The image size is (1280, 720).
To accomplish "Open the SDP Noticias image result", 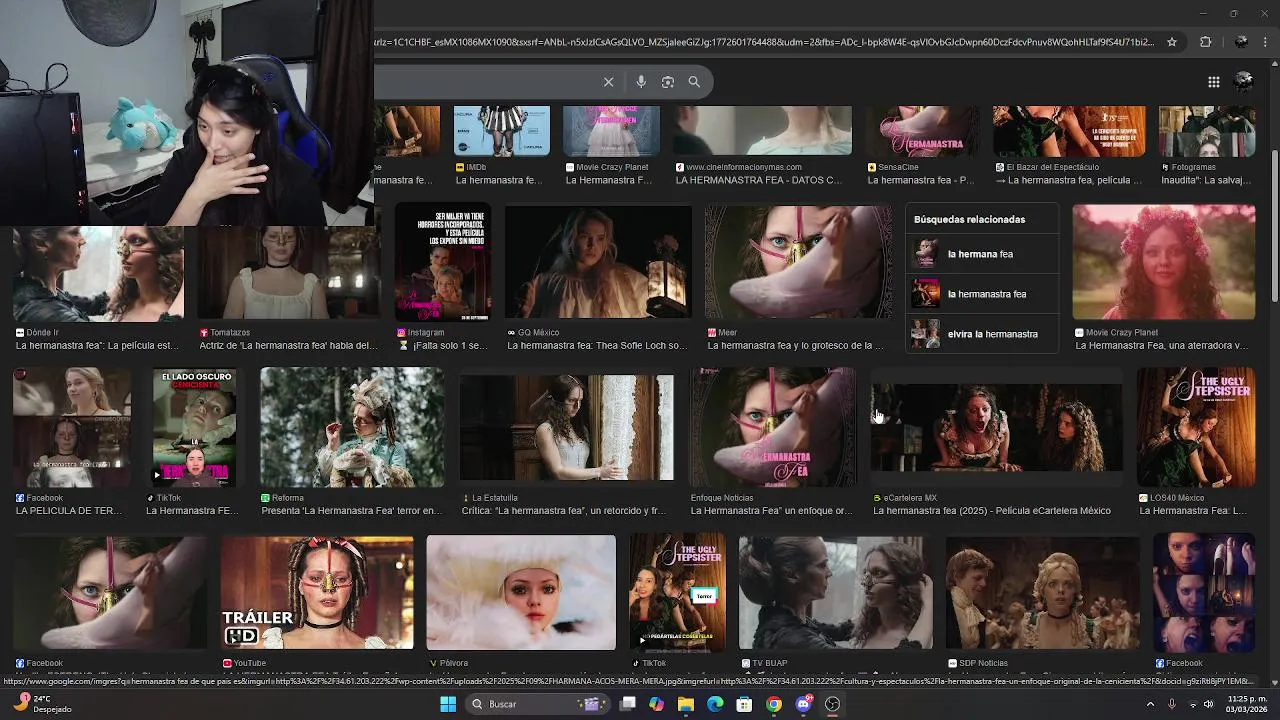I will tap(1043, 593).
